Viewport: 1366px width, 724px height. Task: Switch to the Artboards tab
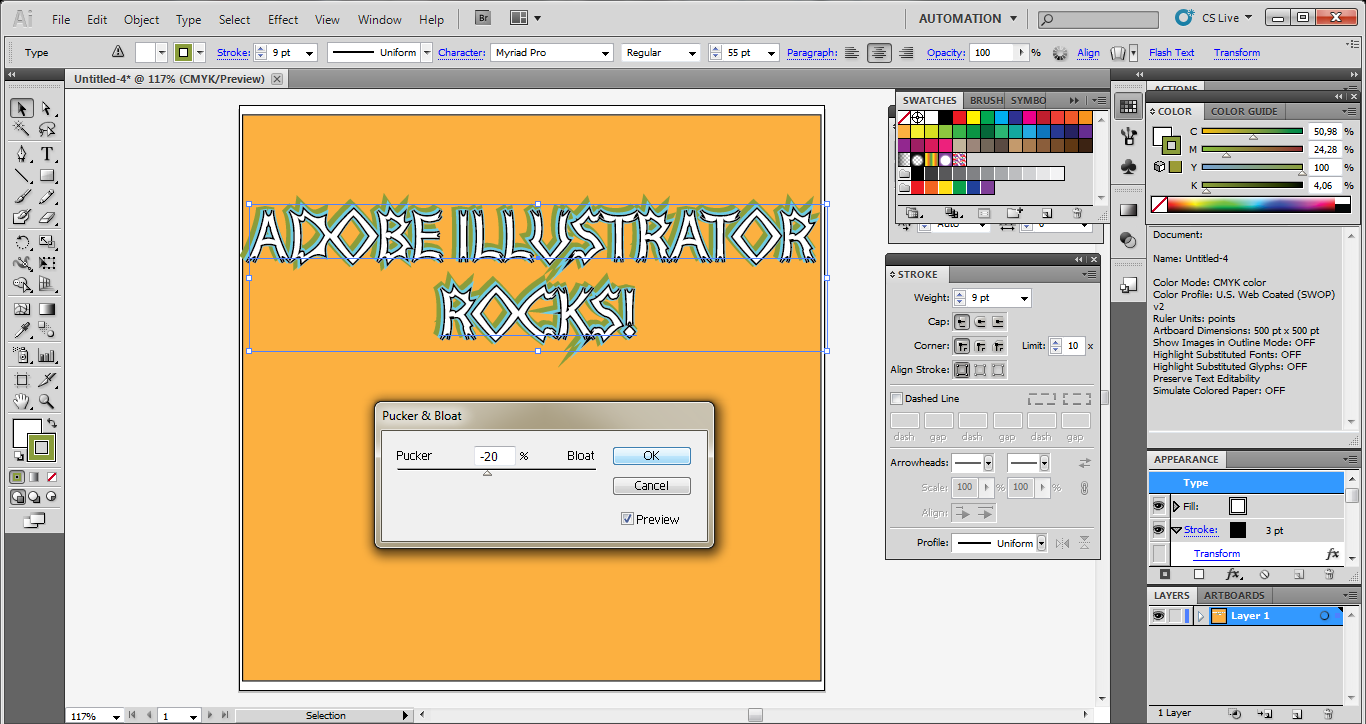click(1234, 595)
